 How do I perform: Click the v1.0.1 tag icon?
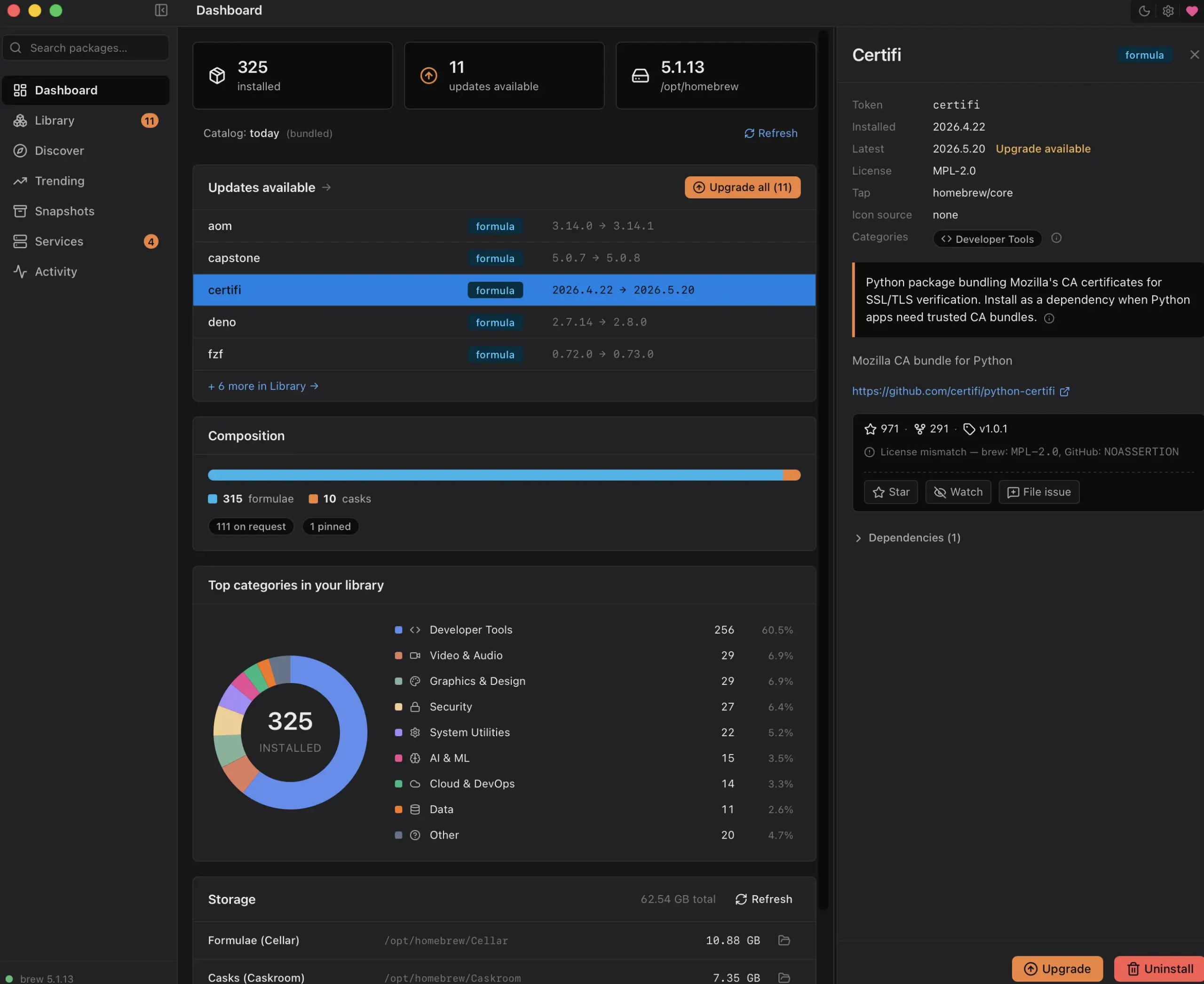[969, 429]
